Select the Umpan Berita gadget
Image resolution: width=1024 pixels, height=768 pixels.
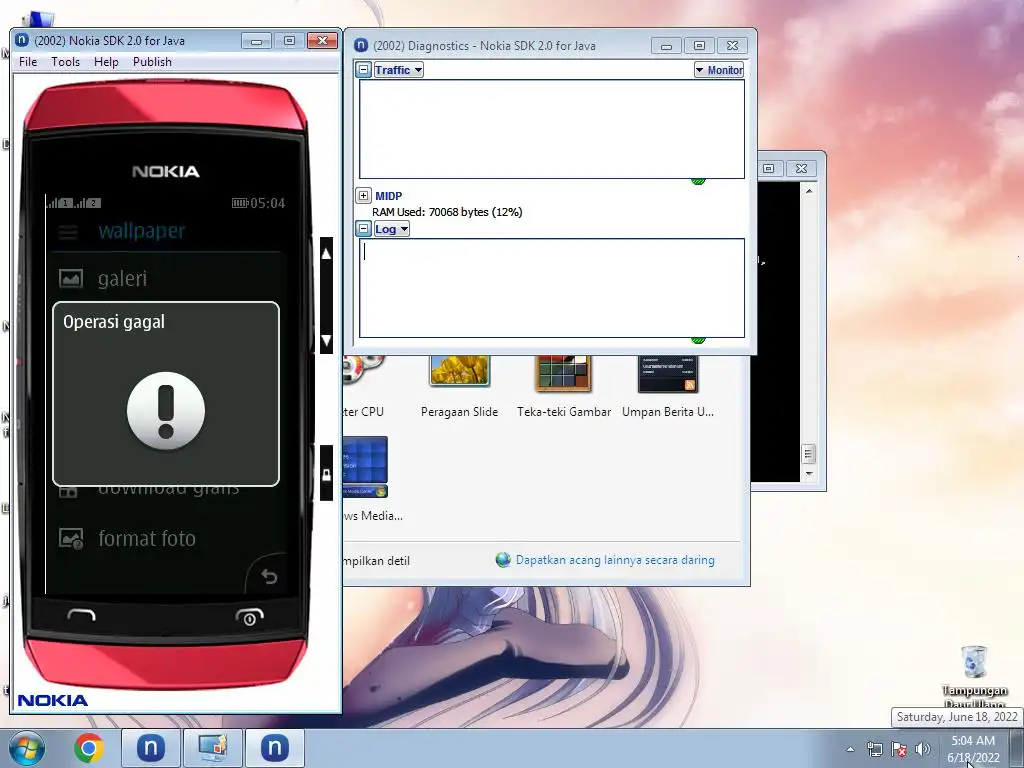(667, 385)
